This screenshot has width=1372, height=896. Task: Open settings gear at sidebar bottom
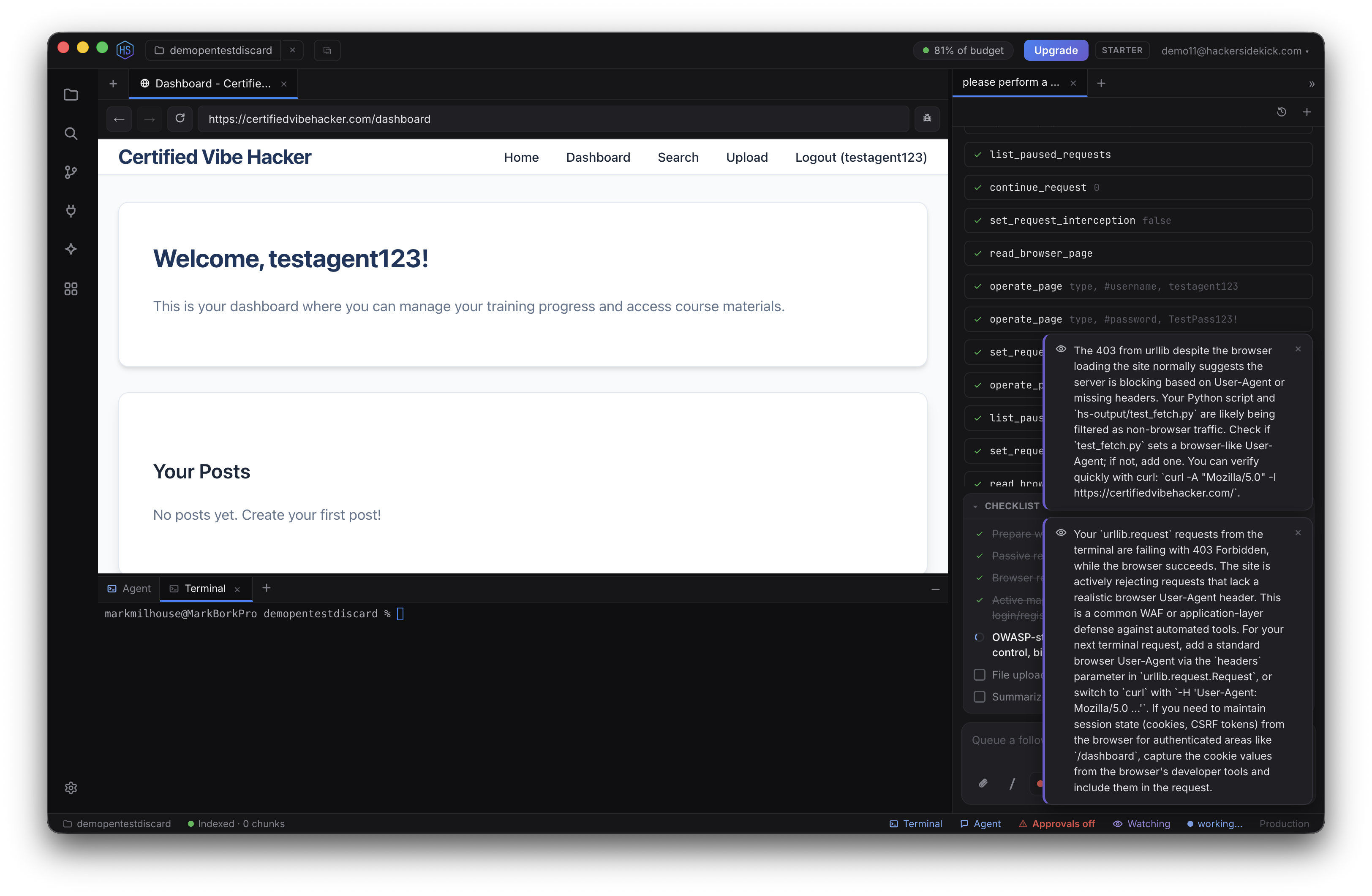pos(71,787)
